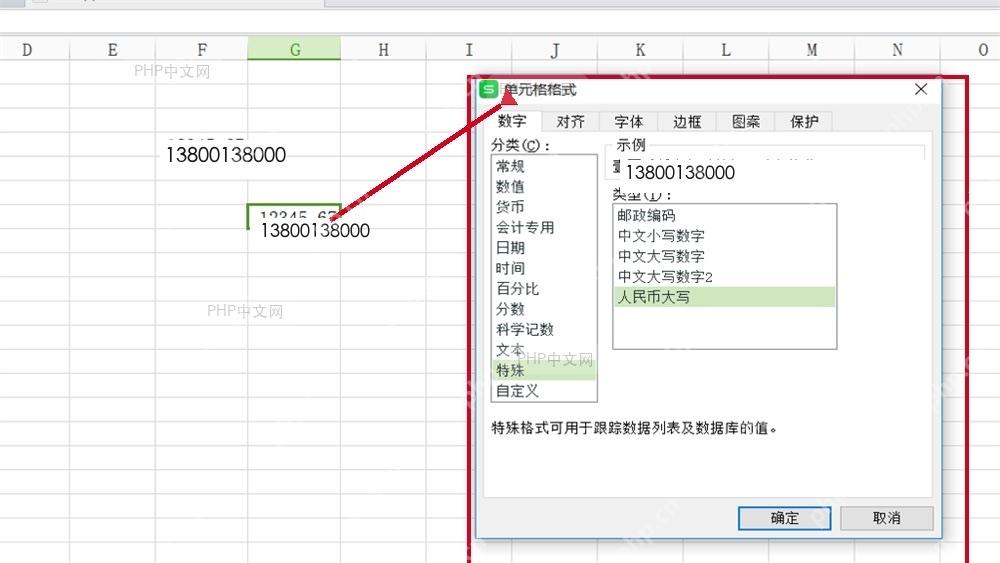Select column K header
This screenshot has width=1000, height=563.
(x=640, y=49)
